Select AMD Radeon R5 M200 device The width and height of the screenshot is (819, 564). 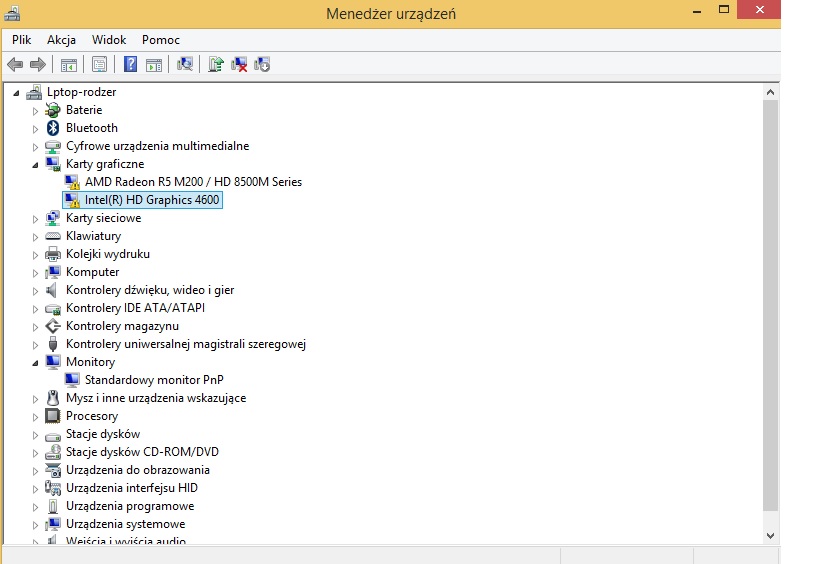tap(193, 182)
